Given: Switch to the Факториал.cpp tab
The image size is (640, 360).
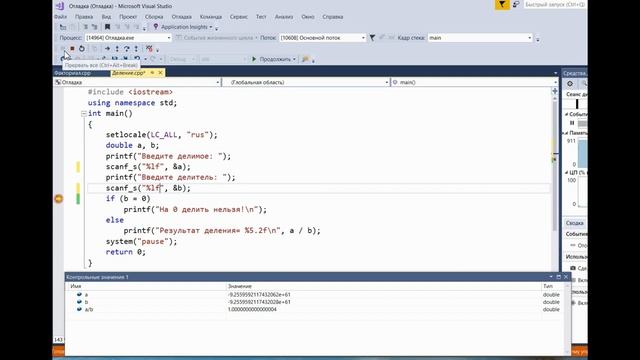Looking at the screenshot, I should pyautogui.click(x=73, y=73).
